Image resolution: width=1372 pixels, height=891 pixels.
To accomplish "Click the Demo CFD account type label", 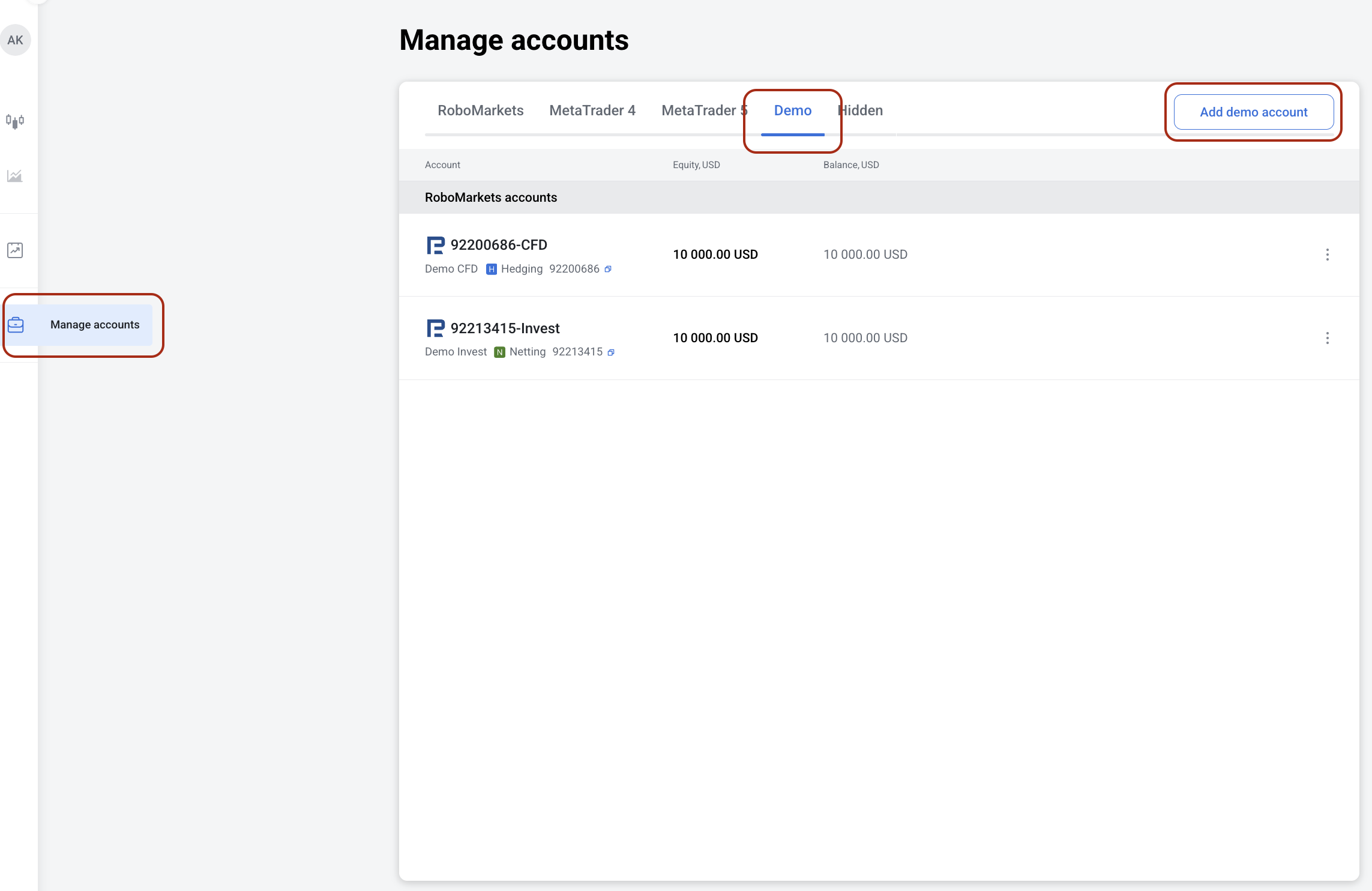I will click(x=451, y=269).
